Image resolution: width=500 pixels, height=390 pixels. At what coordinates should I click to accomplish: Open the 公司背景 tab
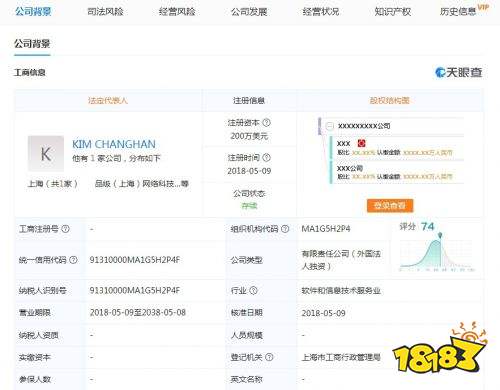point(33,11)
